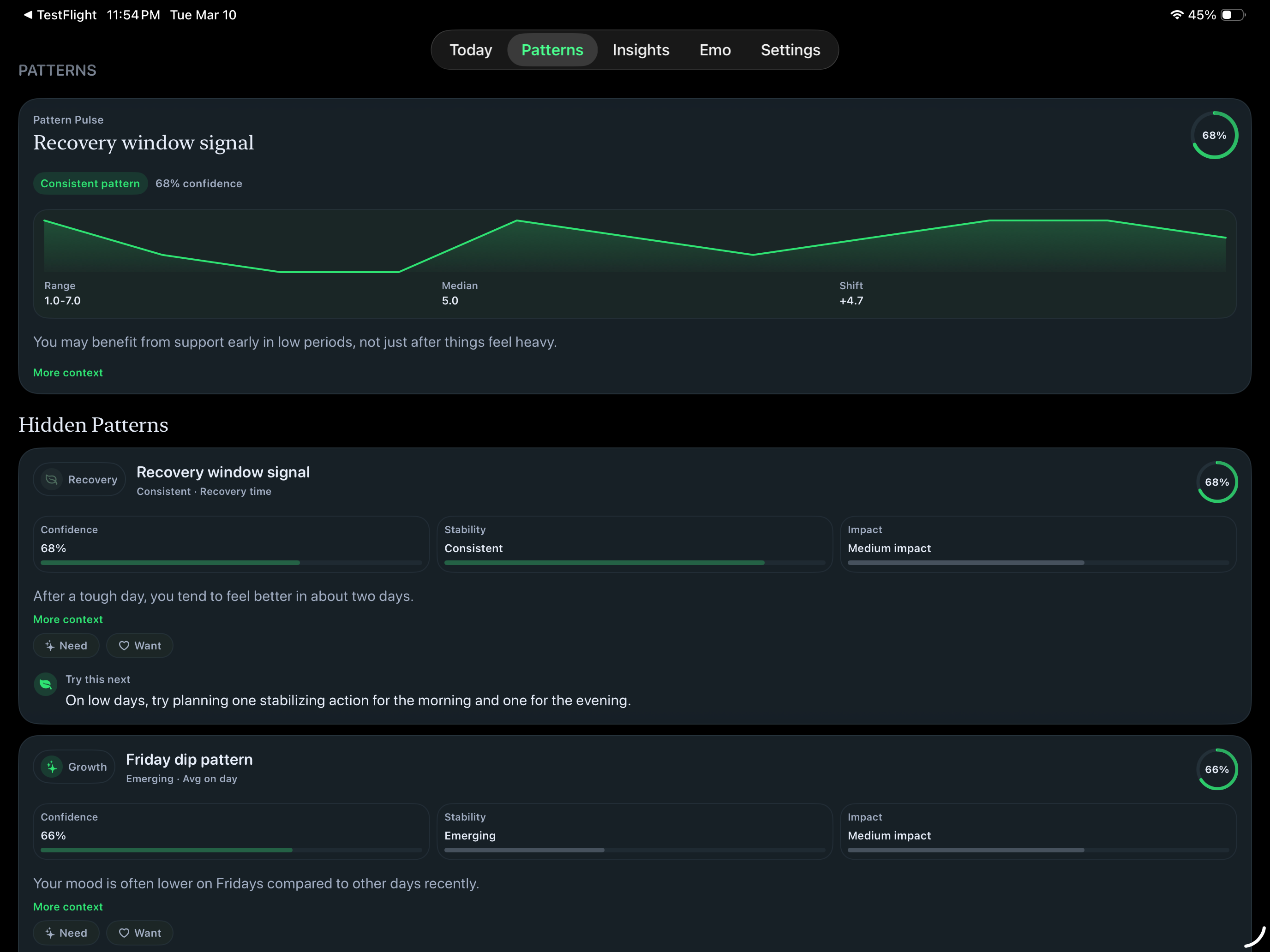
Task: Click the Recovery leaf icon badge
Action: point(52,479)
